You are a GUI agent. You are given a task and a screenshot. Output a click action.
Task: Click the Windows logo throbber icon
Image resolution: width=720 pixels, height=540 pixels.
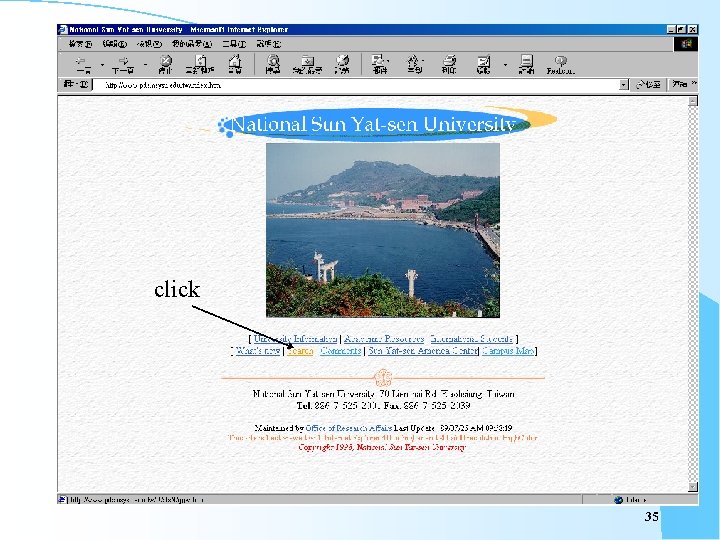pos(686,44)
